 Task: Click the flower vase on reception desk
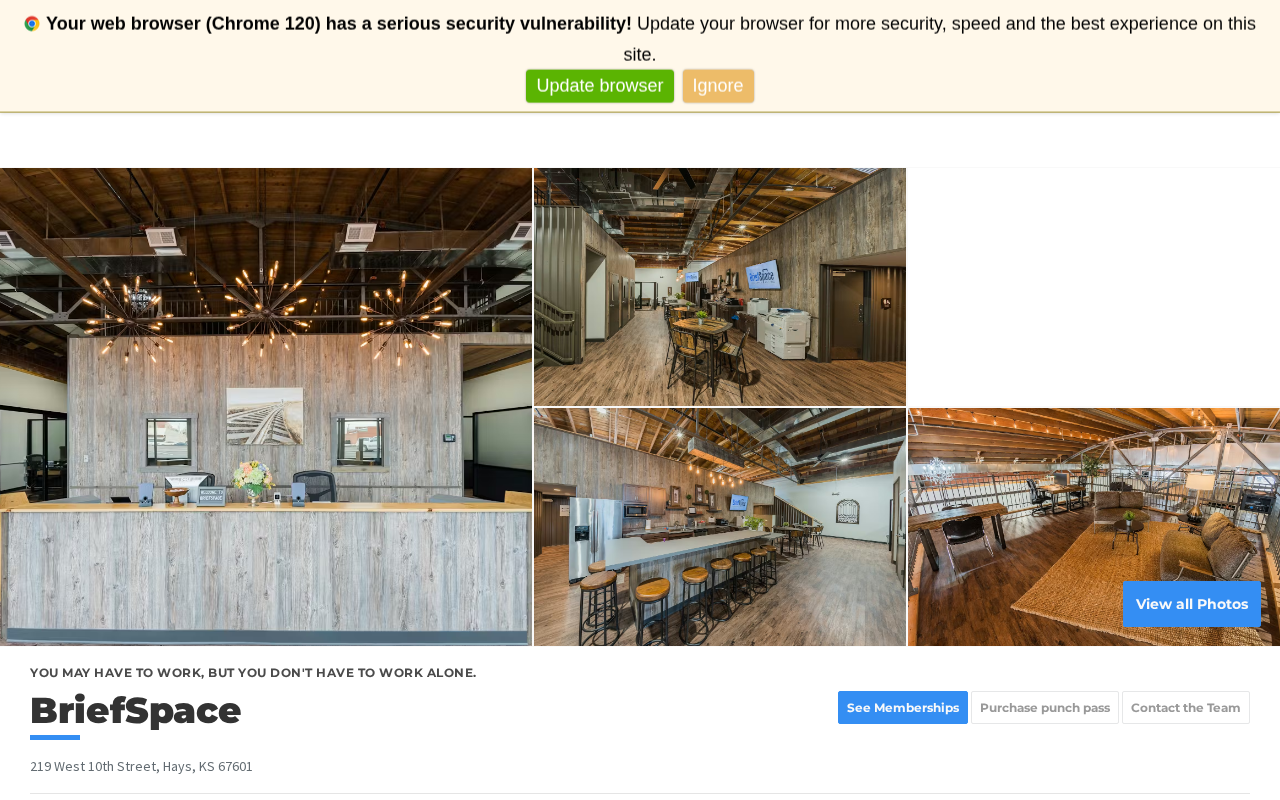click(x=253, y=481)
